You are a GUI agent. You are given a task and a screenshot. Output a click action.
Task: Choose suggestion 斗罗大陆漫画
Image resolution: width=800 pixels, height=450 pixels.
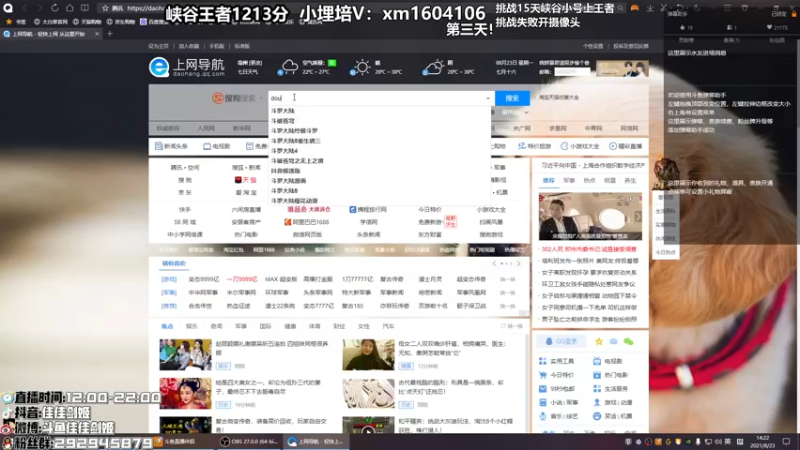point(288,181)
